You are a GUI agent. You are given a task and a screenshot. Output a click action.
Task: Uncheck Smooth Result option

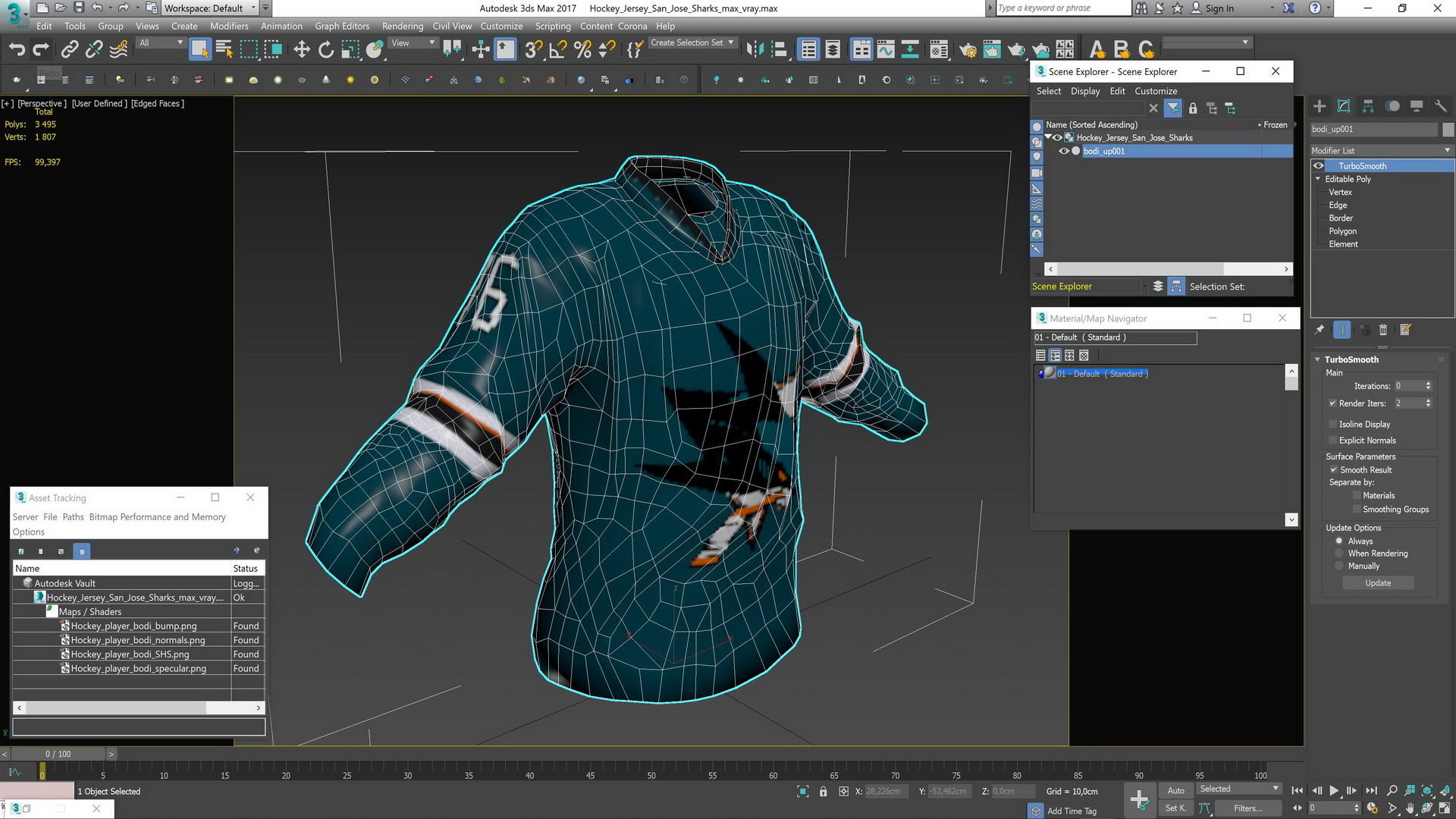(1332, 469)
